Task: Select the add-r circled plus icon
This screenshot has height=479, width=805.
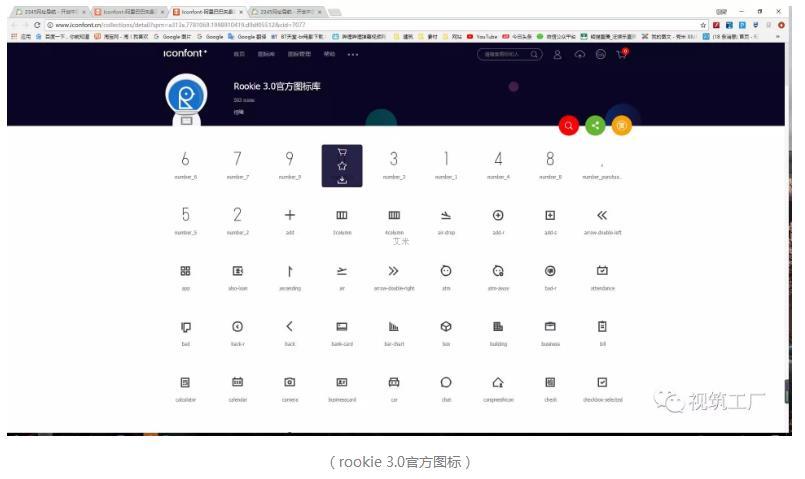Action: click(498, 215)
